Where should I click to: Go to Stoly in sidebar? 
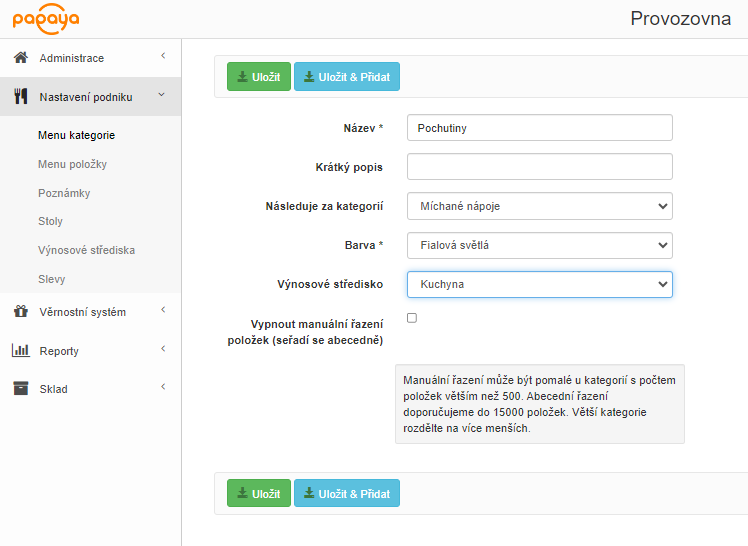(x=51, y=221)
